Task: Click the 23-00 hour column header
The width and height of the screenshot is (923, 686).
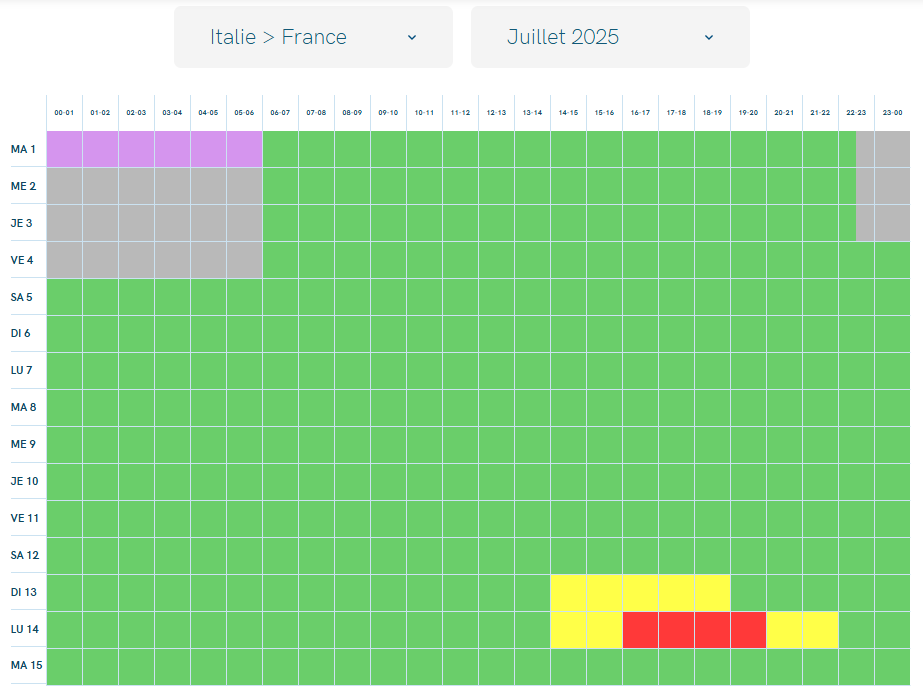Action: coord(892,112)
